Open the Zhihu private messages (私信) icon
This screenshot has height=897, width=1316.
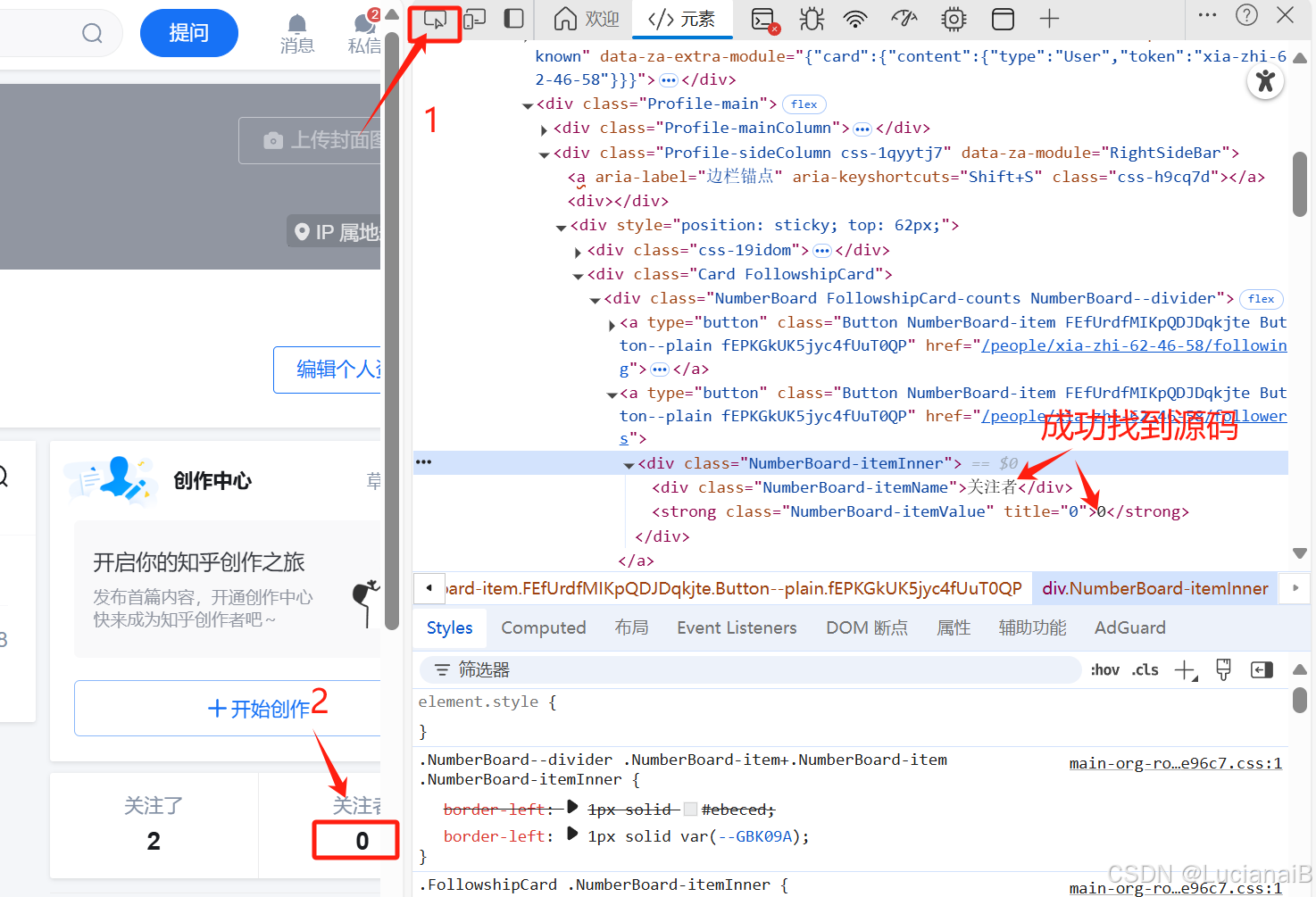[364, 34]
